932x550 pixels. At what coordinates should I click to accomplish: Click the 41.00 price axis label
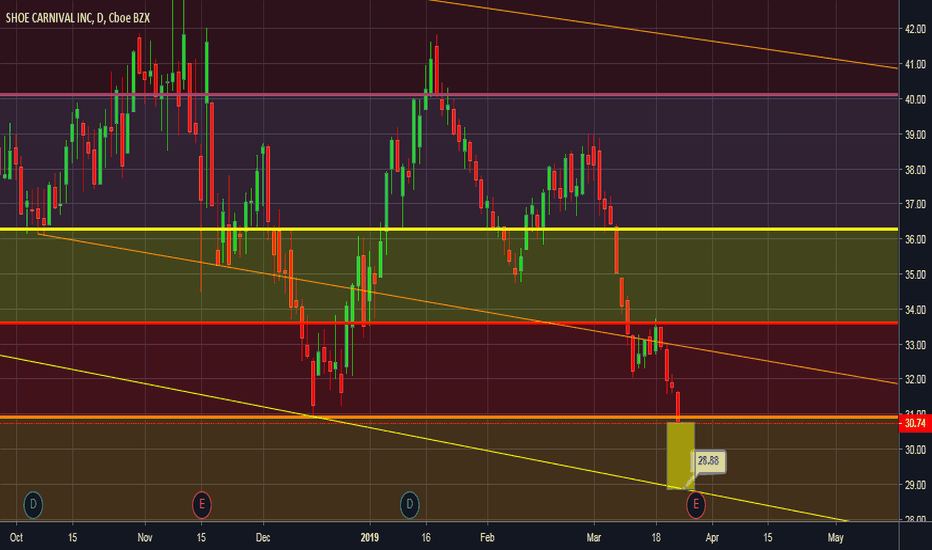tap(915, 64)
